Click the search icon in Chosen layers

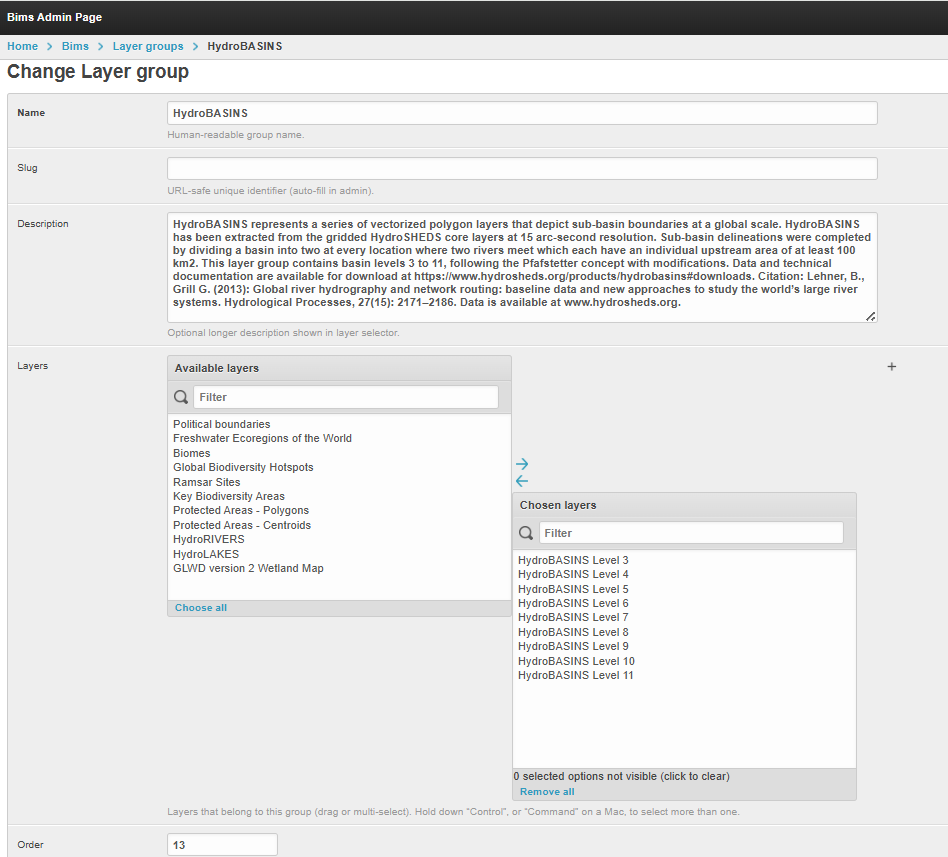point(526,533)
